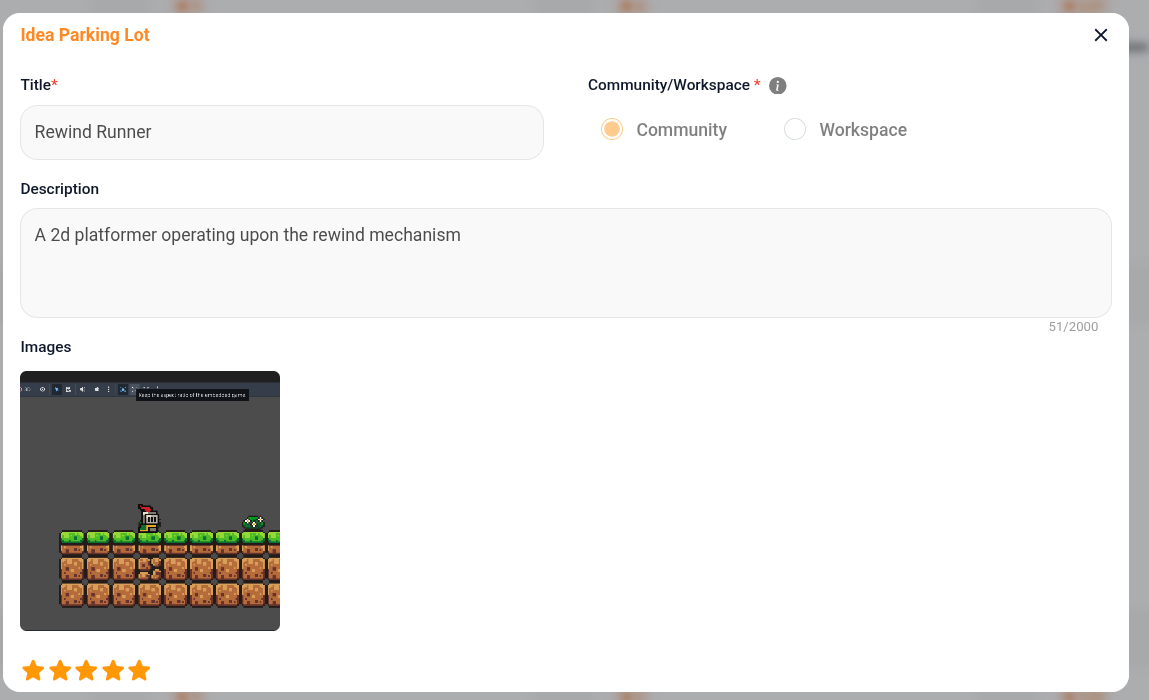Open the Community/Workspace info icon
Image resolution: width=1149 pixels, height=700 pixels.
[777, 86]
